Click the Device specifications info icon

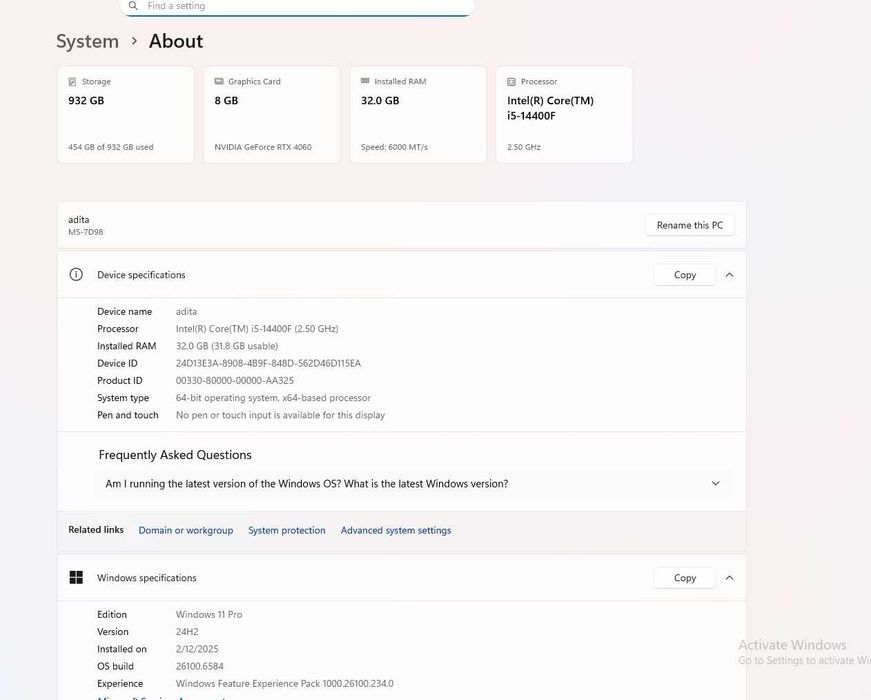(76, 275)
